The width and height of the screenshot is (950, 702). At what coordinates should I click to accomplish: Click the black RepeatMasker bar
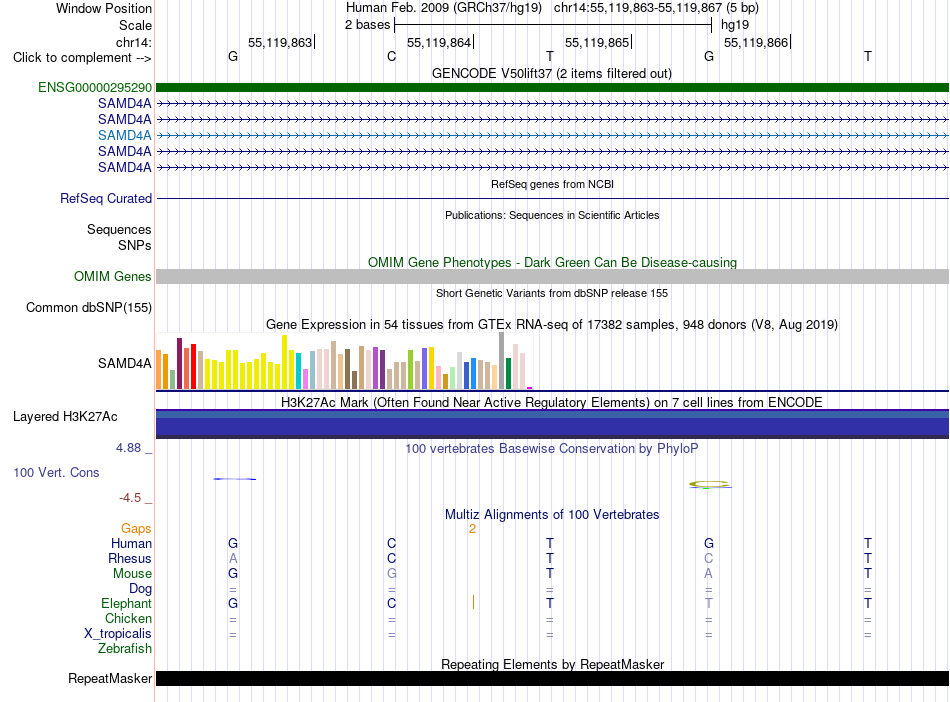coord(552,678)
